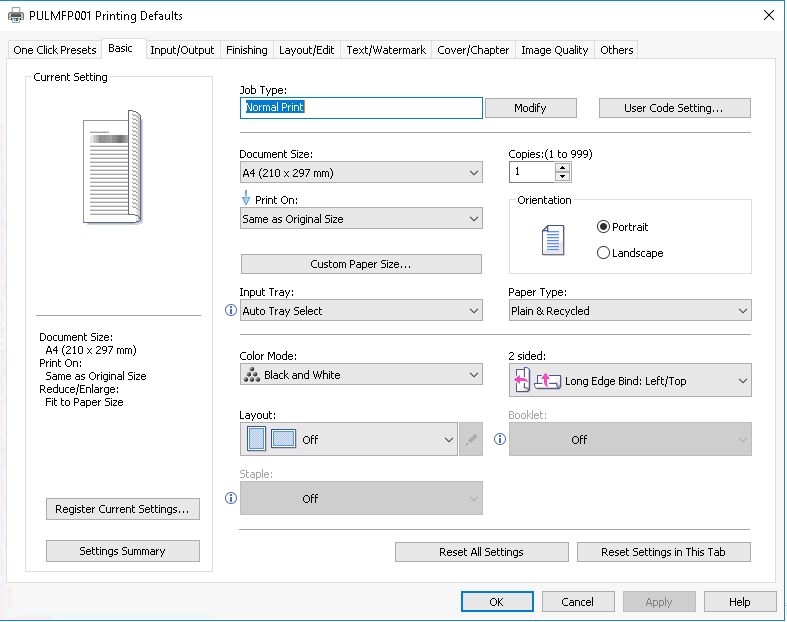
Task: Click the Help button
Action: [x=739, y=601]
